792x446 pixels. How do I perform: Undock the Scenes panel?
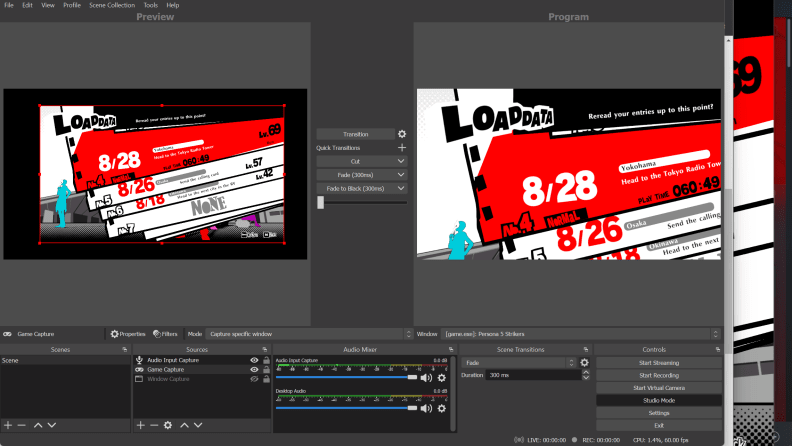coord(125,350)
